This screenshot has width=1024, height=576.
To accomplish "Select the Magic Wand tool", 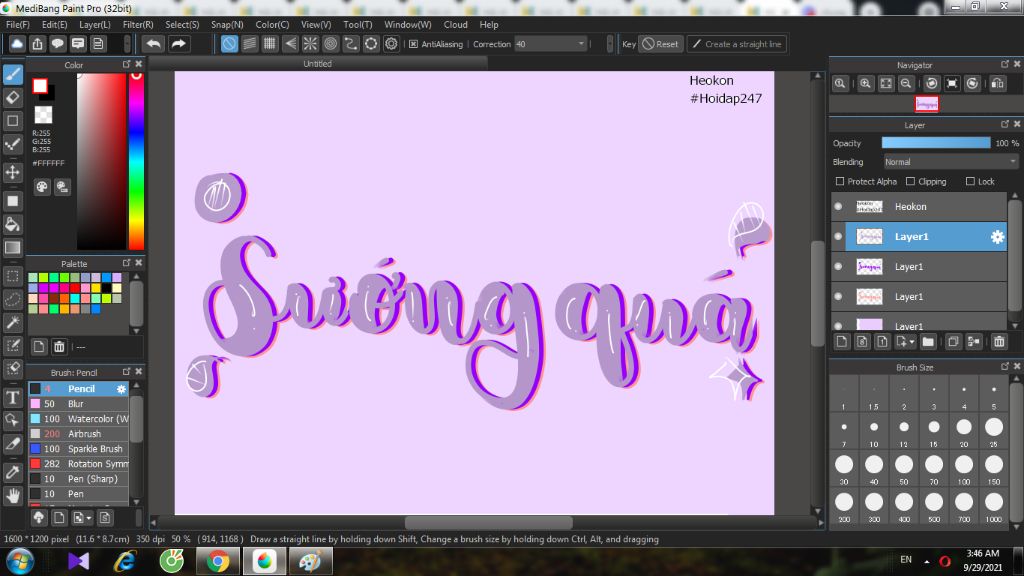I will (12, 323).
